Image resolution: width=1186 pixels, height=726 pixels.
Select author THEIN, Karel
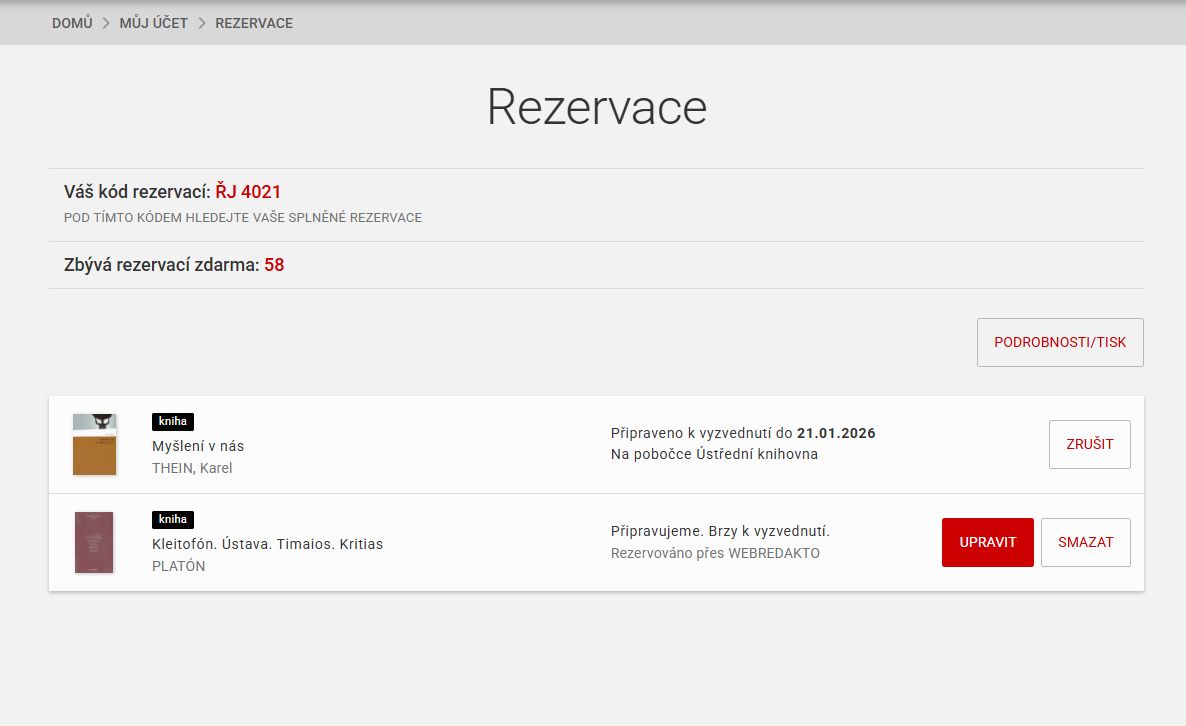point(192,468)
